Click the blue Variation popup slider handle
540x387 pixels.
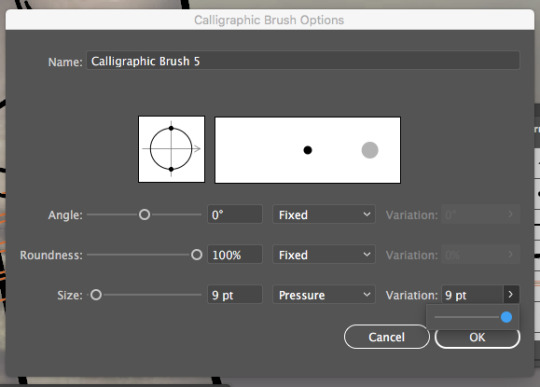tap(506, 317)
